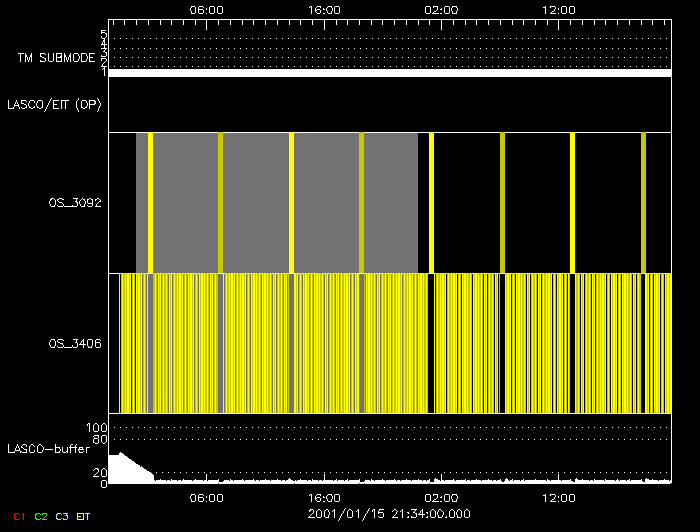Click the red C1 legend entry
The width and height of the screenshot is (700, 532).
(x=17, y=516)
